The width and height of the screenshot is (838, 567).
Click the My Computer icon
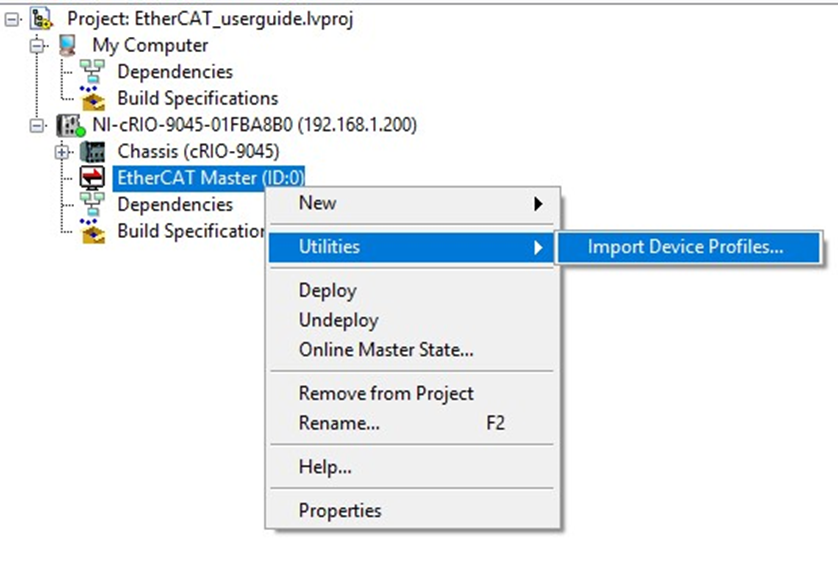[67, 45]
